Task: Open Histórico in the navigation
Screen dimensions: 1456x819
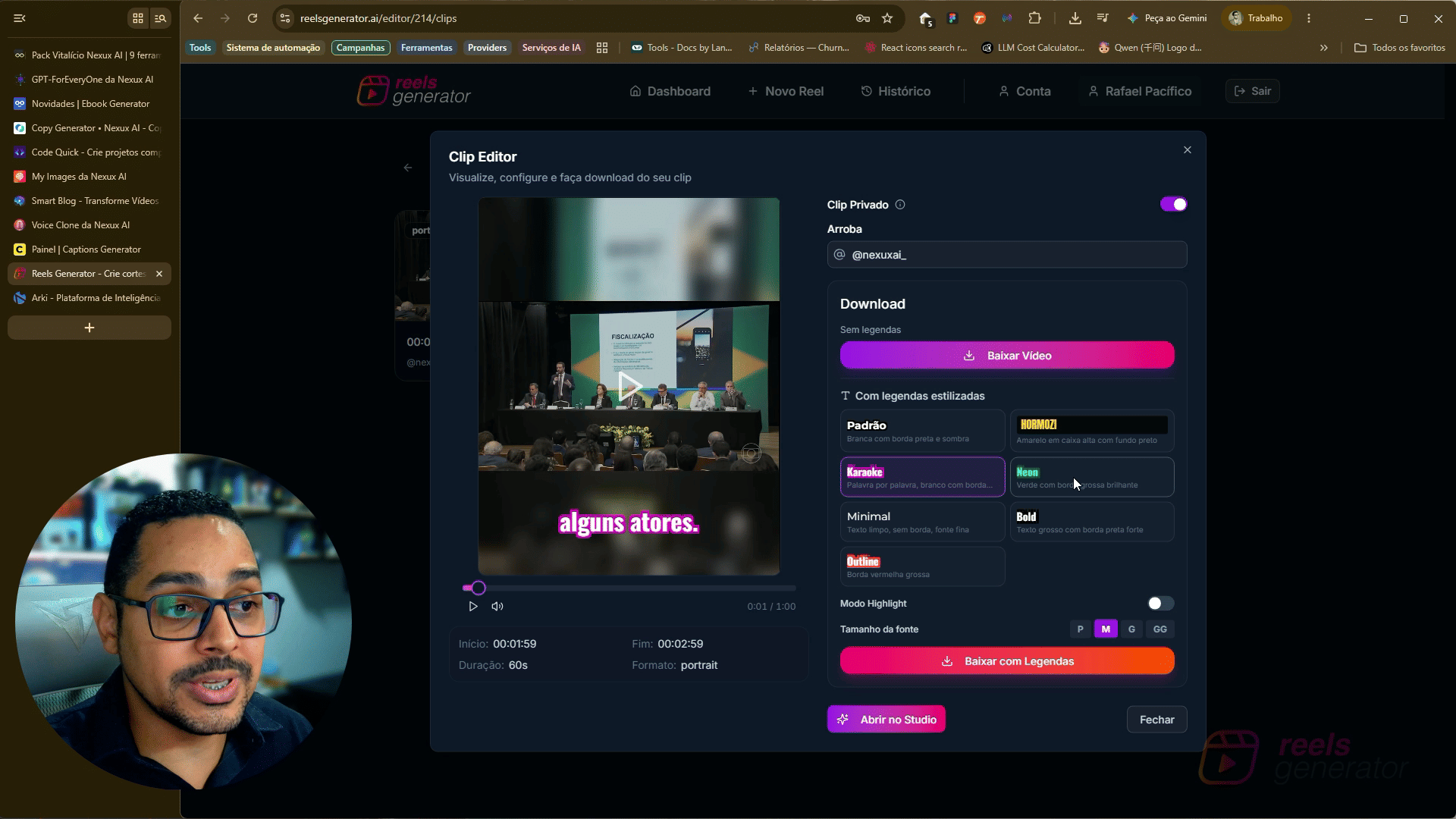Action: pyautogui.click(x=896, y=91)
